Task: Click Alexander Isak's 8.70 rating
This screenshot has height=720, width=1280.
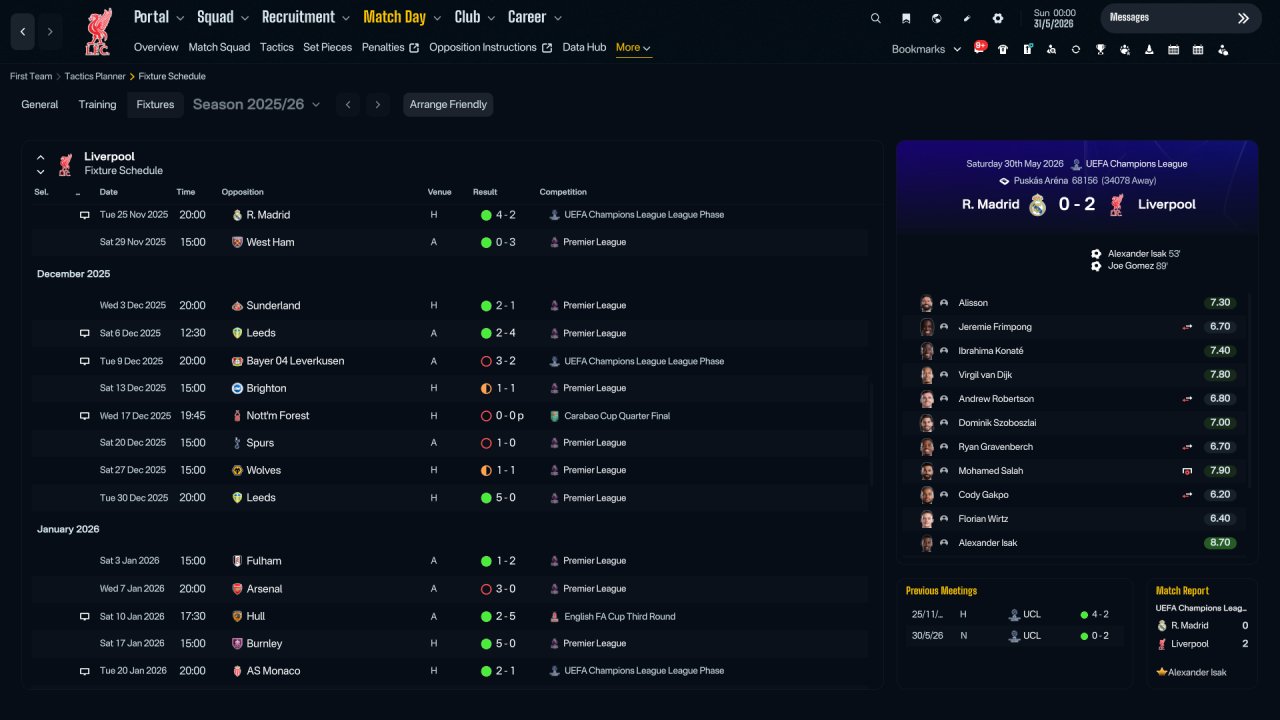Action: tap(1220, 543)
